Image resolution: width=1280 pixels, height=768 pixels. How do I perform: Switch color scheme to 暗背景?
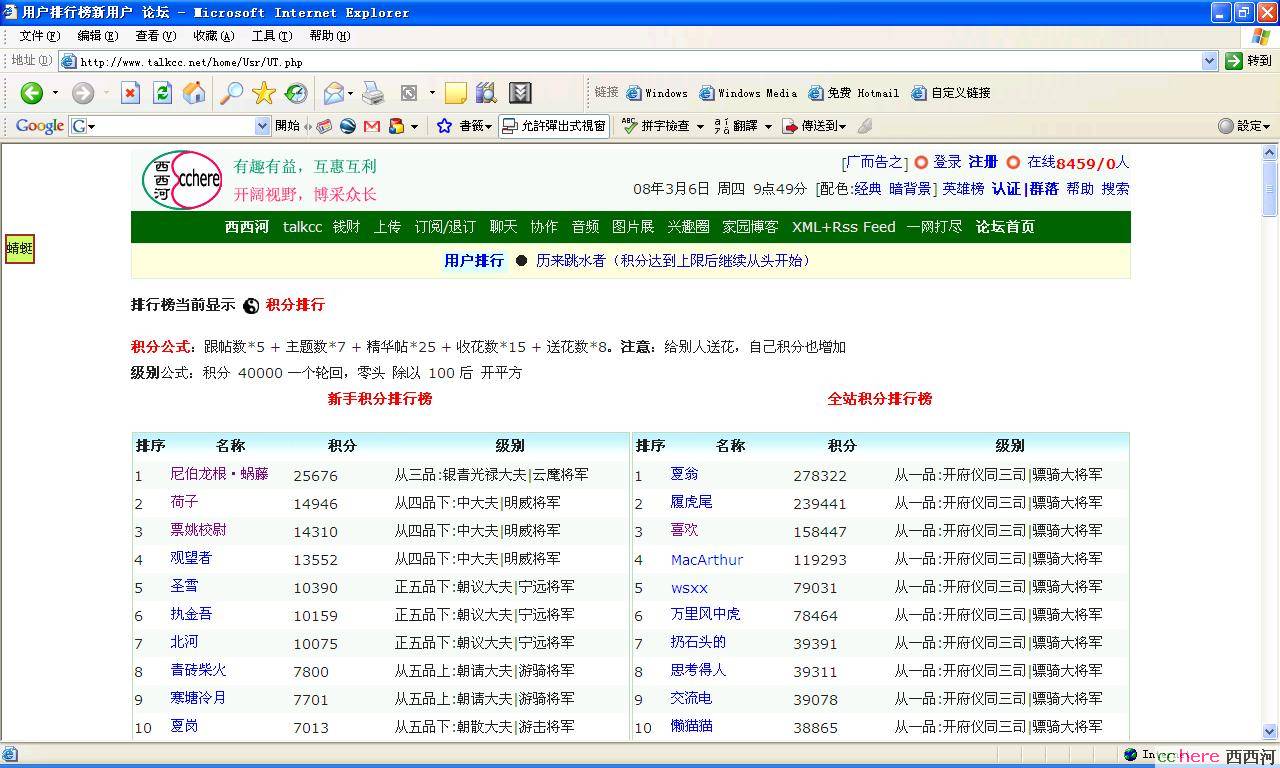click(910, 188)
